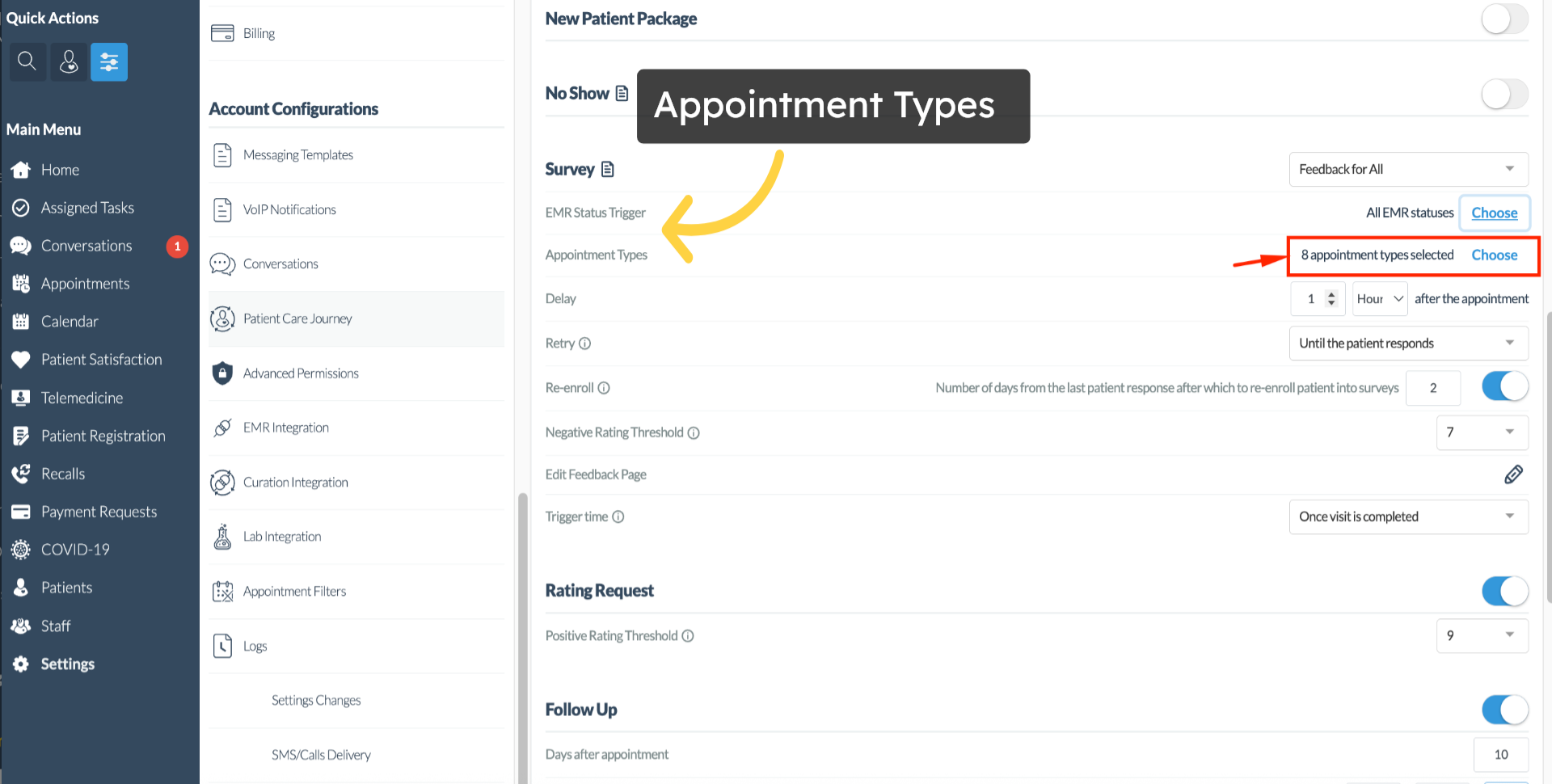Click the info icon next to Retry

pyautogui.click(x=585, y=344)
